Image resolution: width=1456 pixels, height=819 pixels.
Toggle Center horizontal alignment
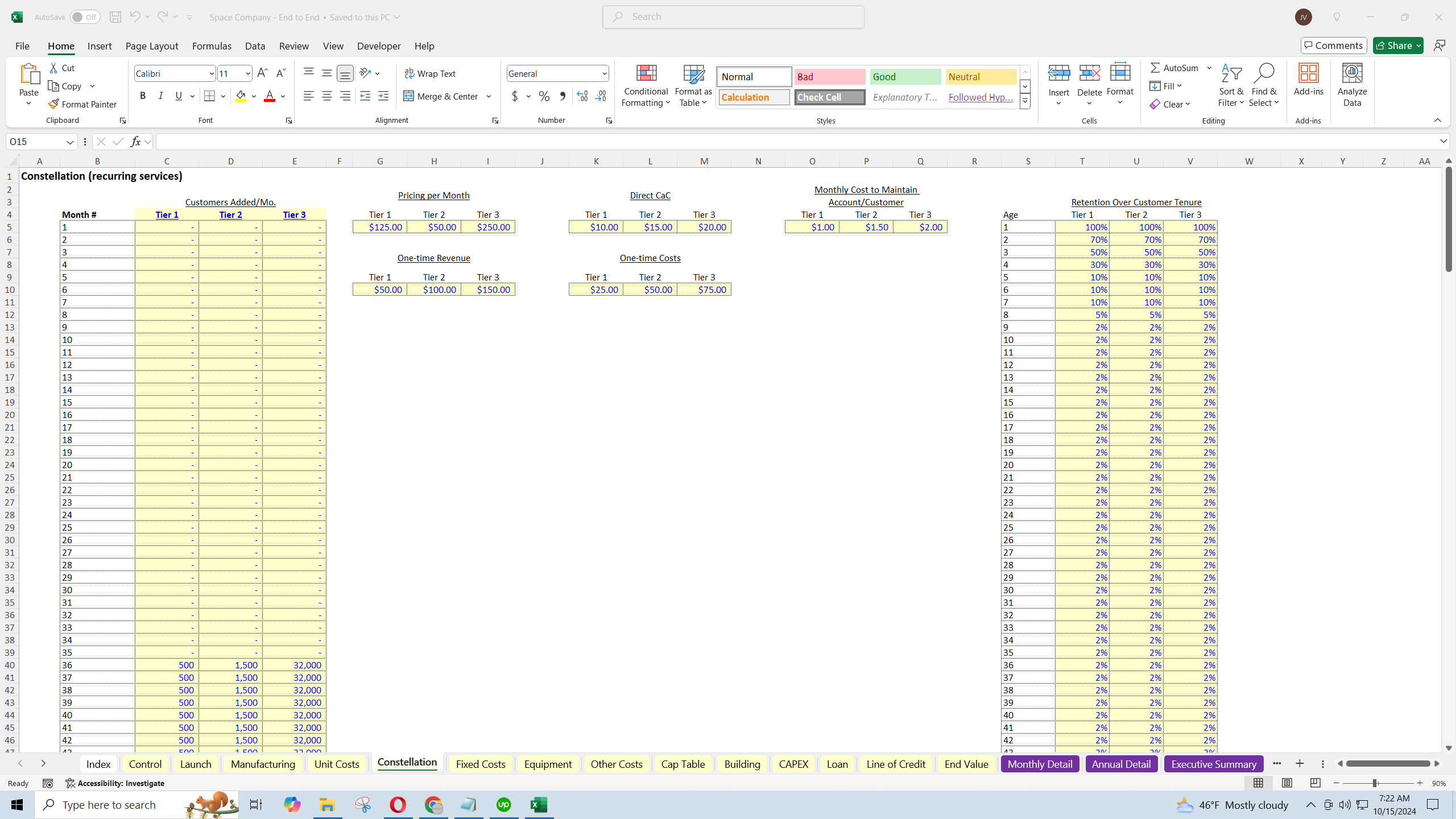click(327, 96)
